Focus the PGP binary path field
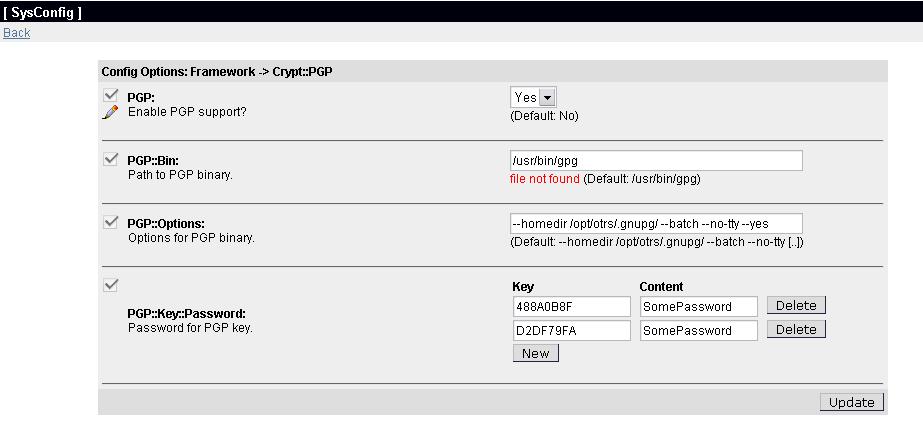Viewport: 923px width, 432px height. tap(656, 161)
